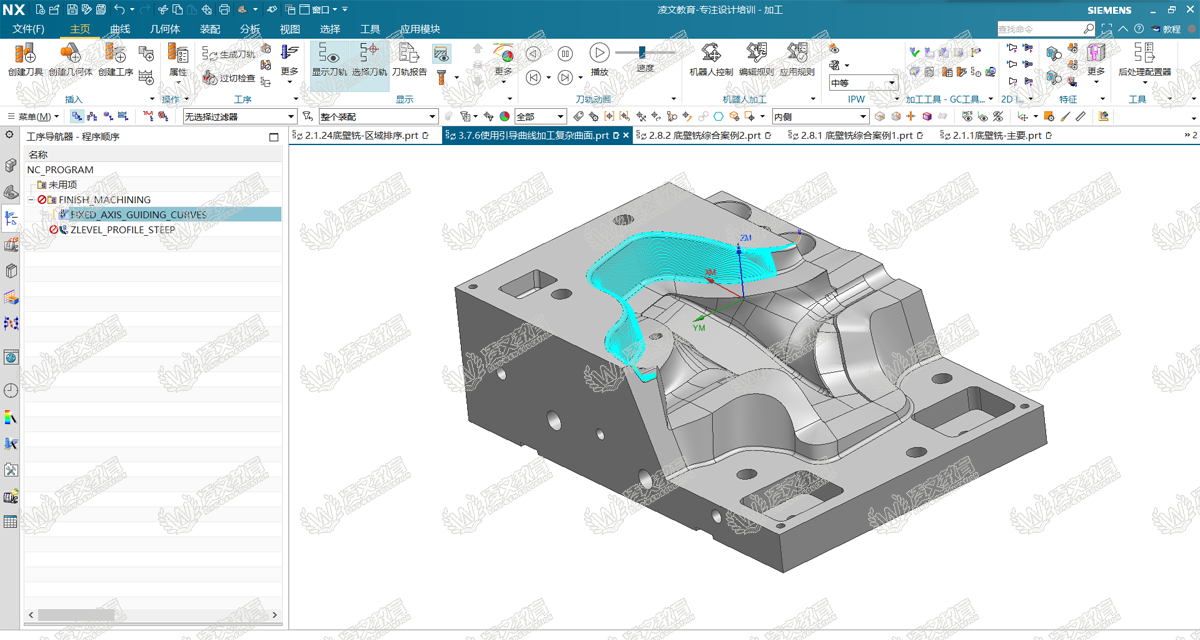Click the Create Tool (创建刀具) icon
The height and width of the screenshot is (640, 1200).
[x=25, y=60]
